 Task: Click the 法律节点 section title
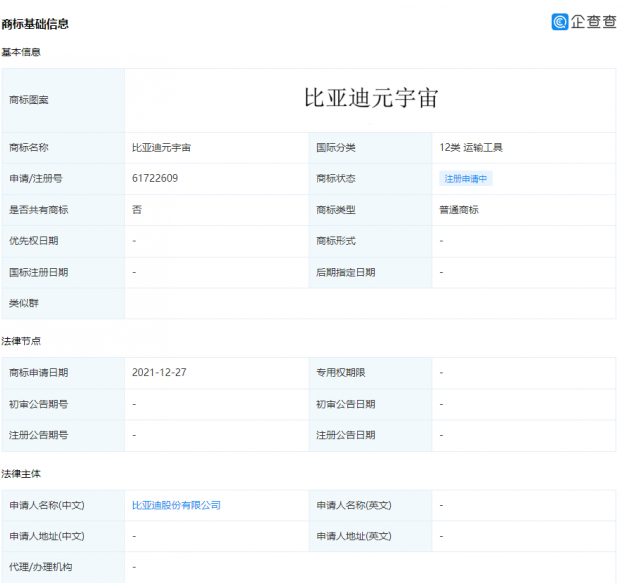coord(21,341)
